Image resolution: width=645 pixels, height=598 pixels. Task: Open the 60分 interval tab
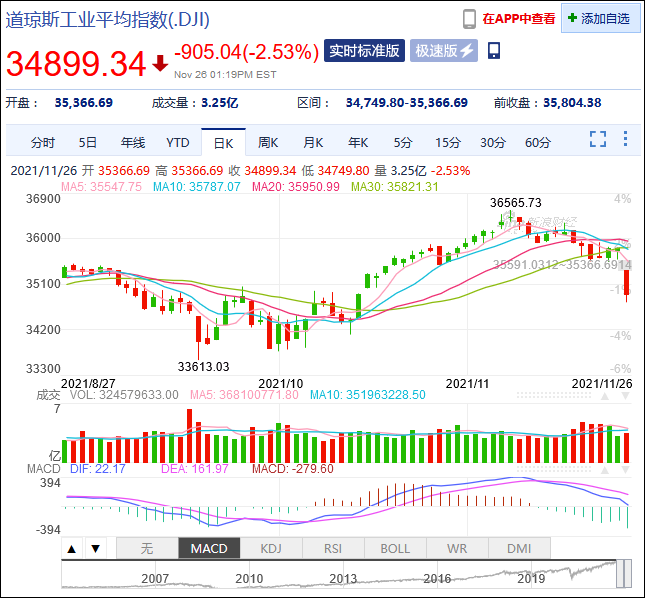[x=538, y=143]
